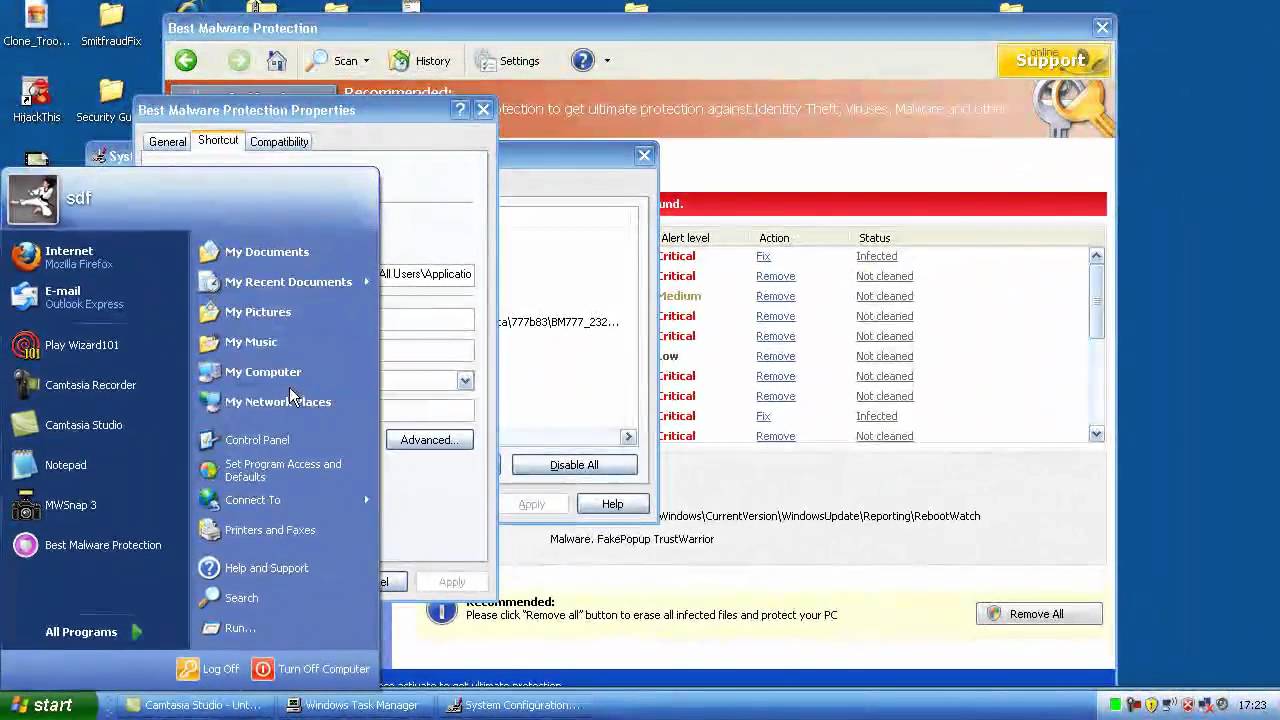Viewport: 1280px width, 720px height.
Task: Click Remove All button
Action: click(1039, 614)
